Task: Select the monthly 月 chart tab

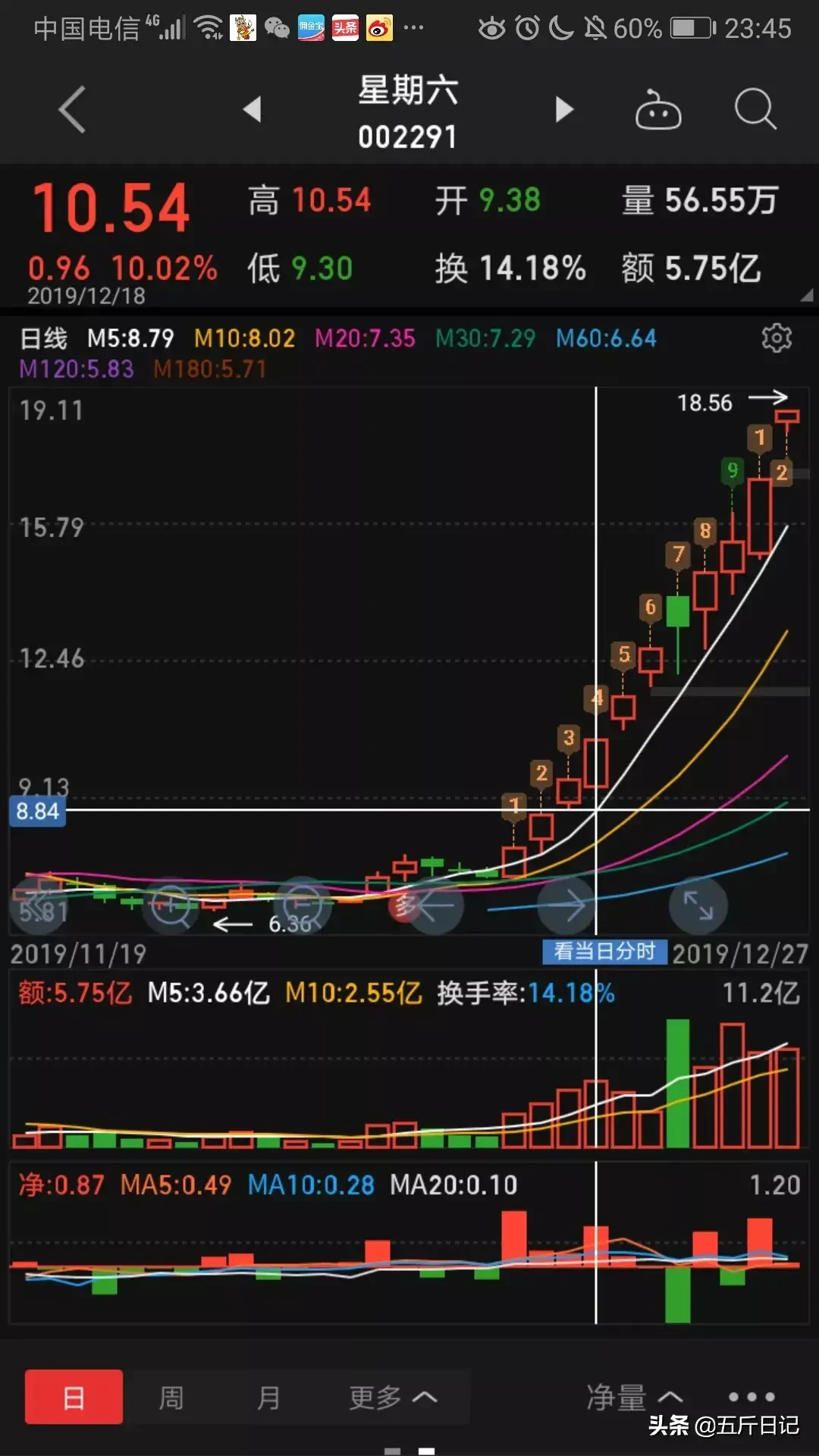Action: (x=268, y=1397)
